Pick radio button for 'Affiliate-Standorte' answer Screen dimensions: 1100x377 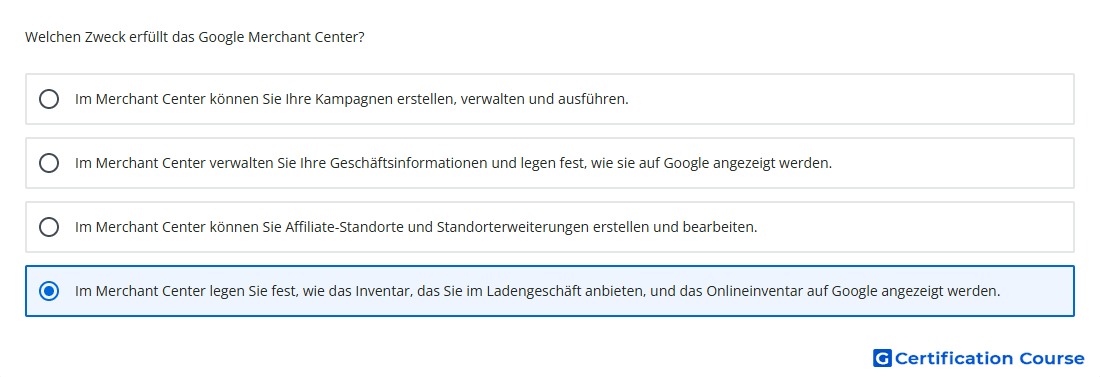click(49, 227)
